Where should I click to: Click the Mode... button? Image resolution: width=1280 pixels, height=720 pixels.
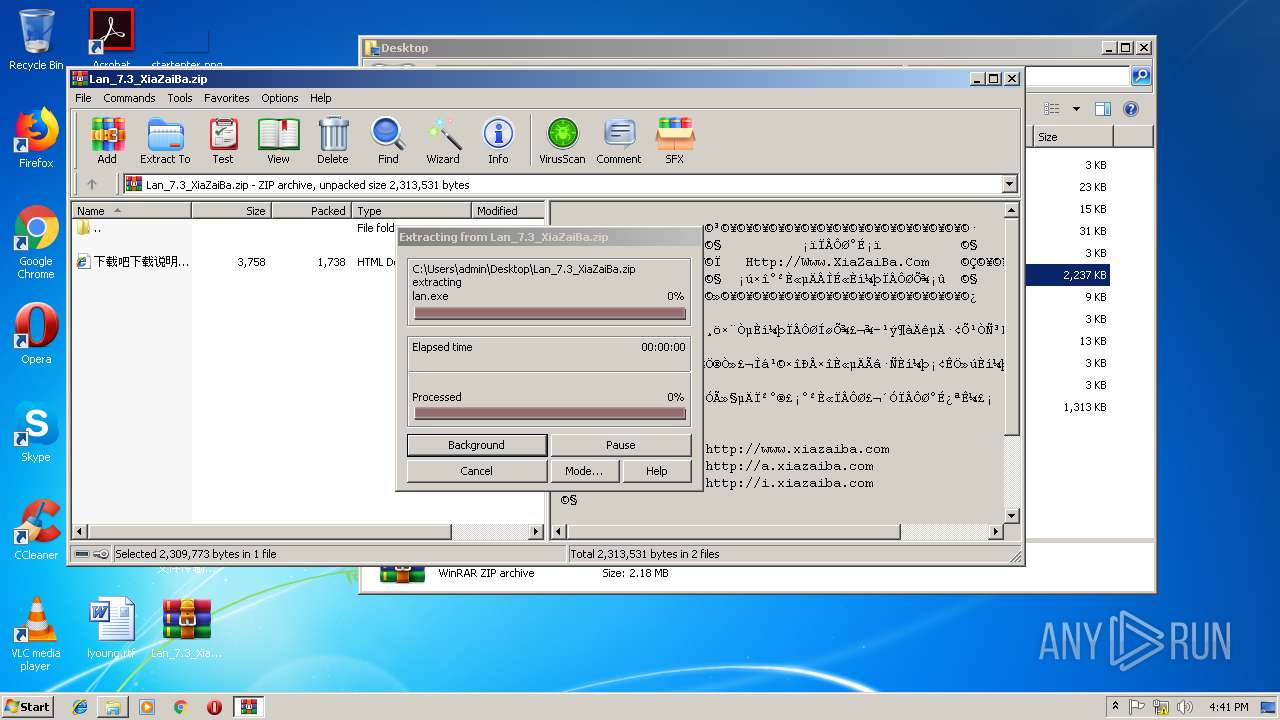[x=584, y=471]
